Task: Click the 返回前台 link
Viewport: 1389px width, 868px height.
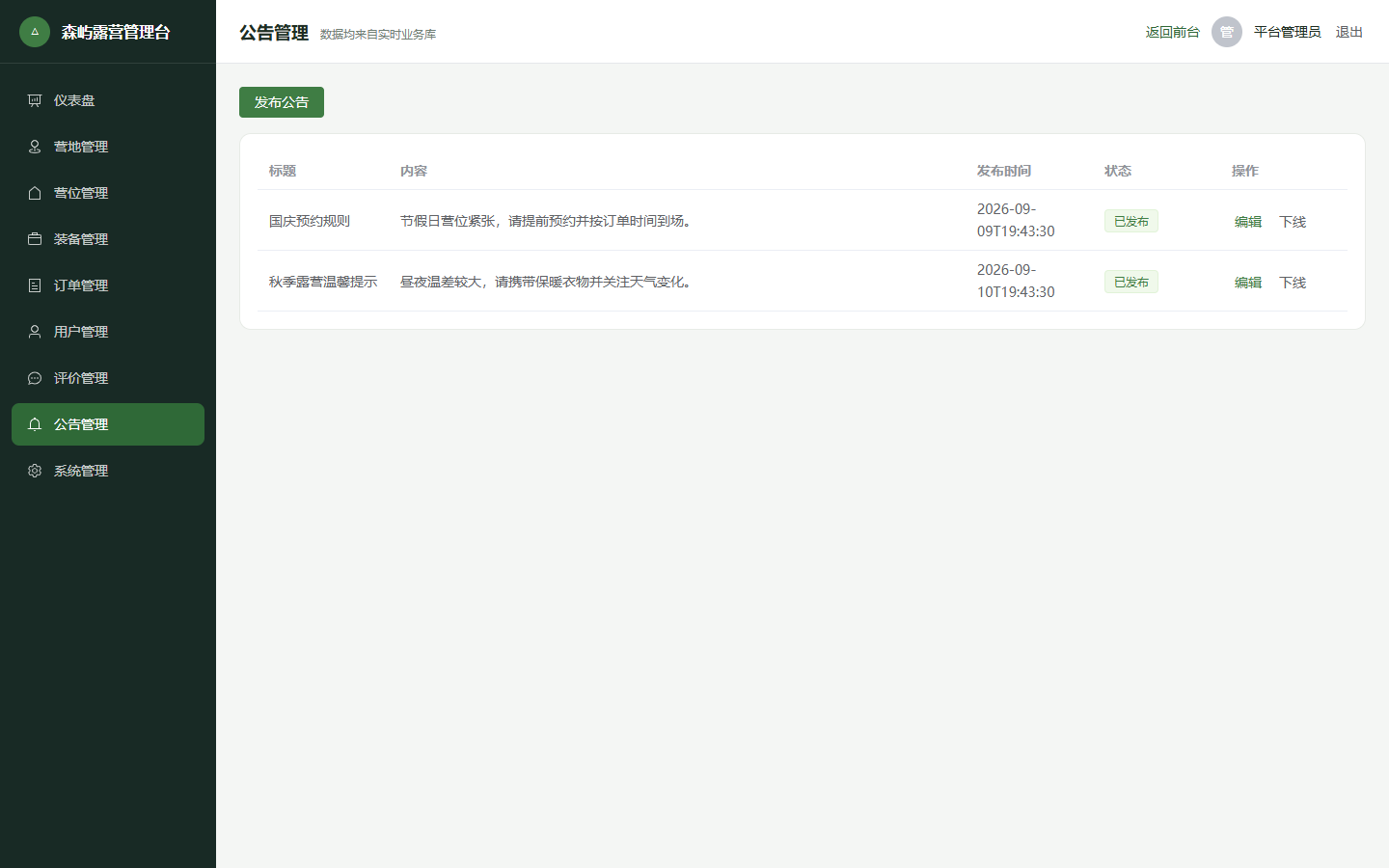Action: point(1173,32)
